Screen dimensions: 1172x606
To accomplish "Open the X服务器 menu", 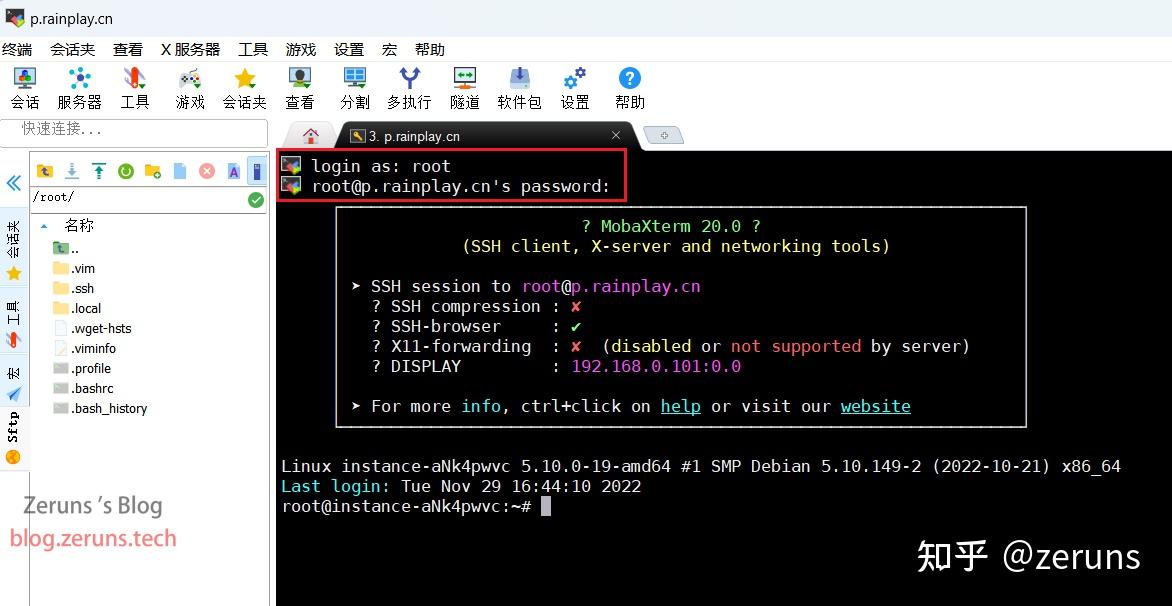I will [x=191, y=49].
